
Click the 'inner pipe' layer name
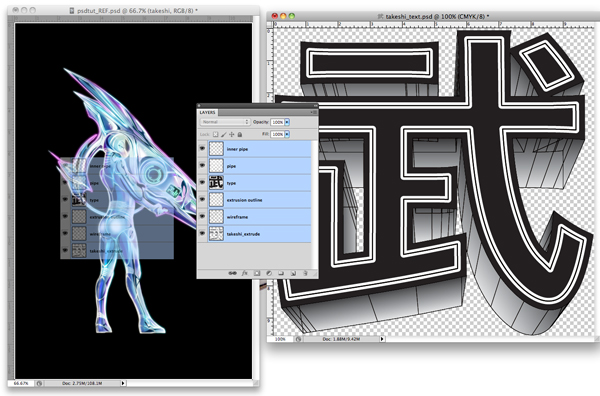tap(237, 149)
